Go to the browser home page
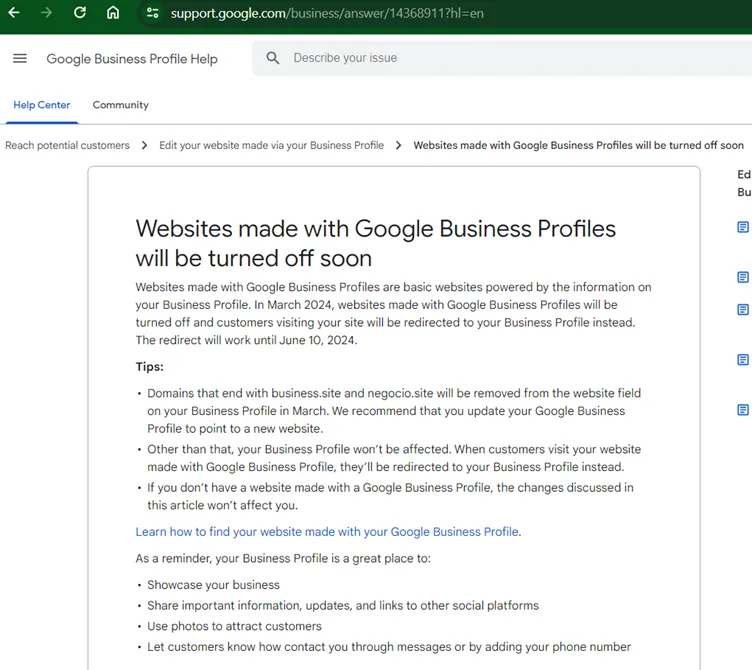The width and height of the screenshot is (752, 670). tap(113, 13)
